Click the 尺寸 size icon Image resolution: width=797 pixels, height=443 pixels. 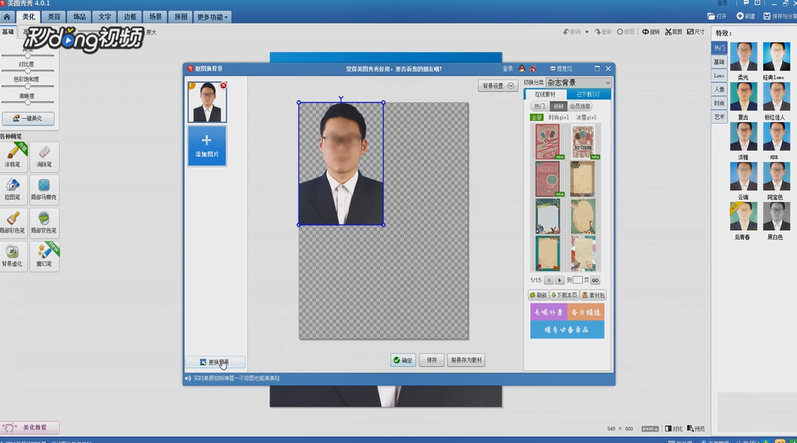pos(696,31)
